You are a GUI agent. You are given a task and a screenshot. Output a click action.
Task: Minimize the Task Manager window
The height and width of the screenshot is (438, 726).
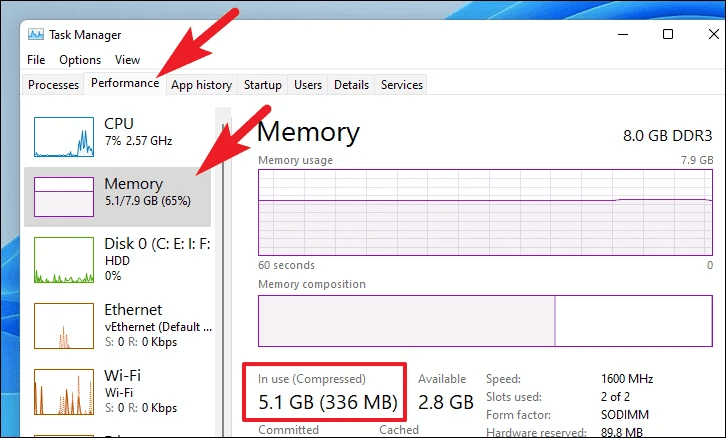click(x=623, y=34)
